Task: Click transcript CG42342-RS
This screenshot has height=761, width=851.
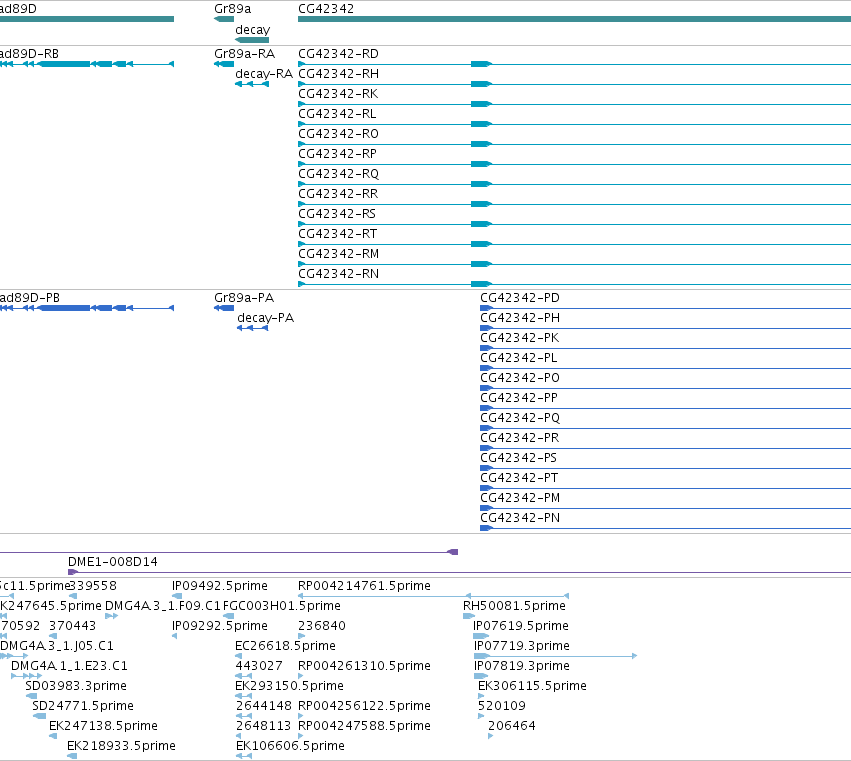Action: point(337,214)
